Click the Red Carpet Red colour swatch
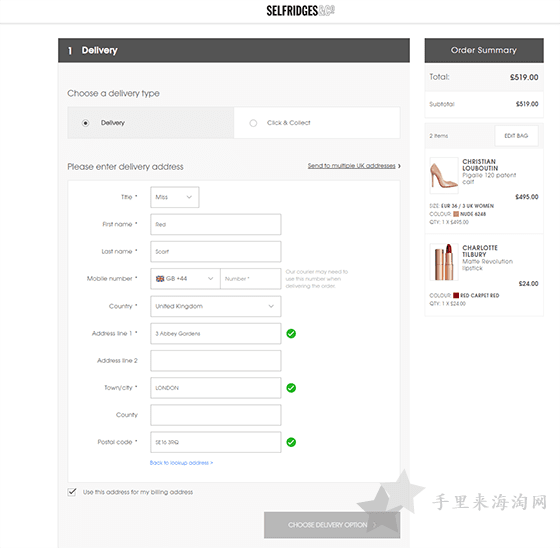Viewport: 560px width, 548px height. (456, 295)
